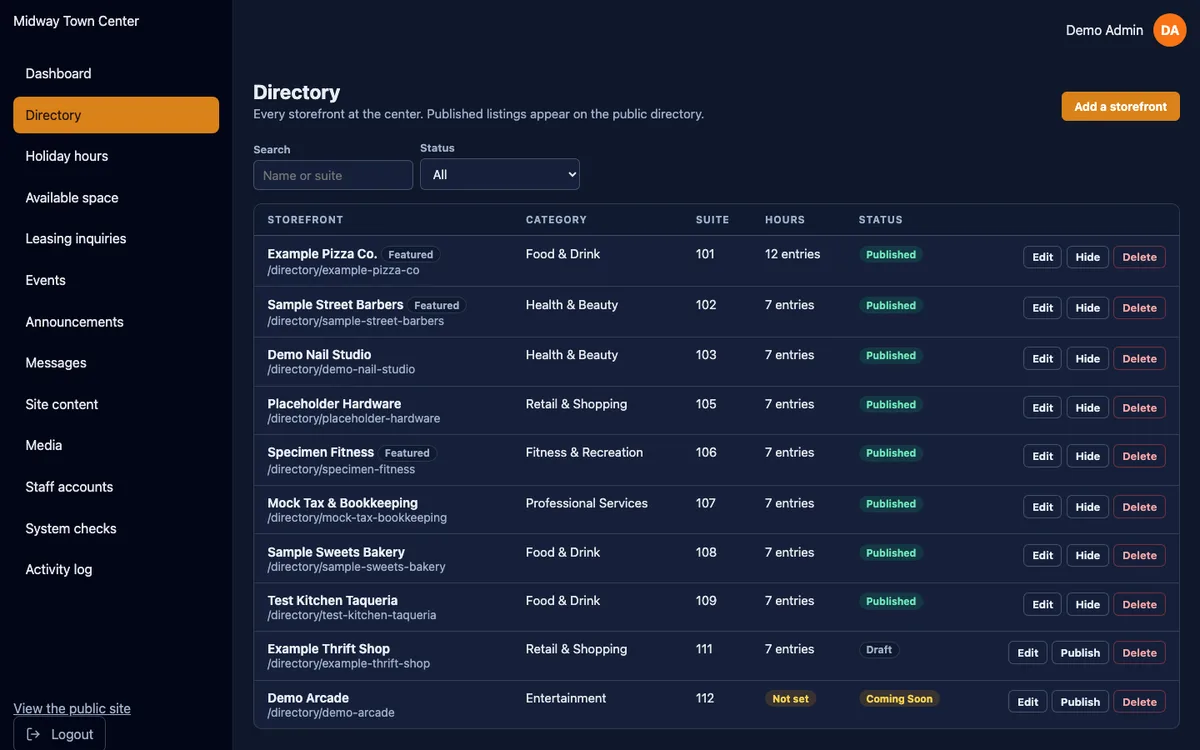
Task: Click the 12 entries hours cell
Action: pyautogui.click(x=792, y=254)
